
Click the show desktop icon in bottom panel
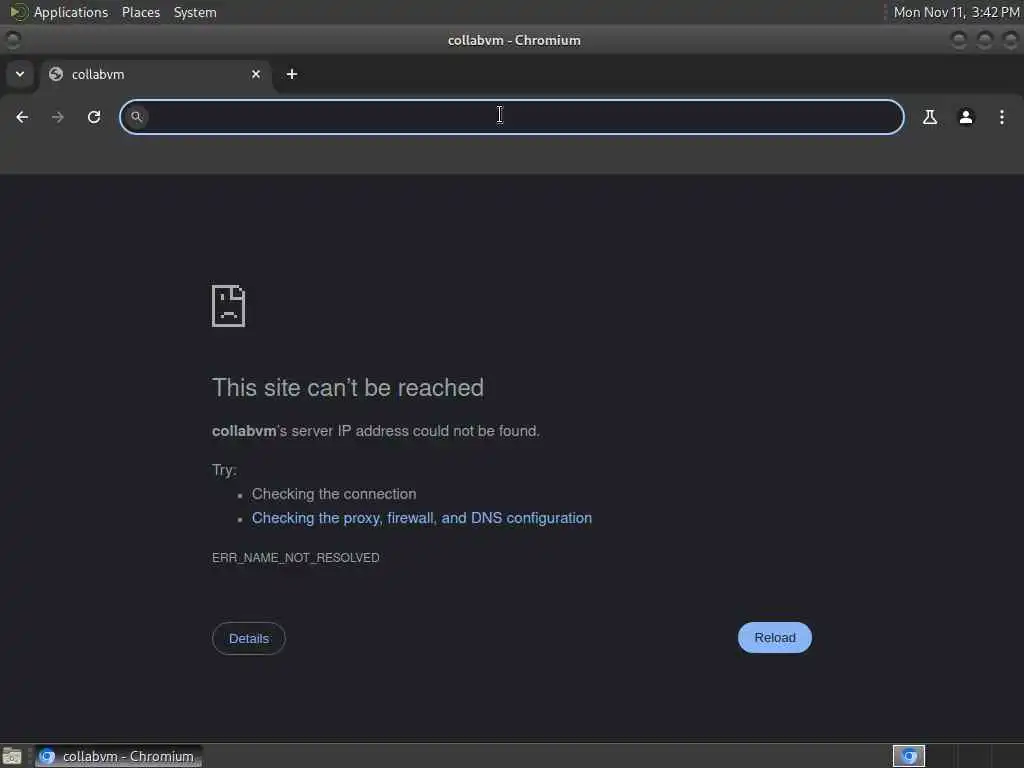tap(12, 756)
